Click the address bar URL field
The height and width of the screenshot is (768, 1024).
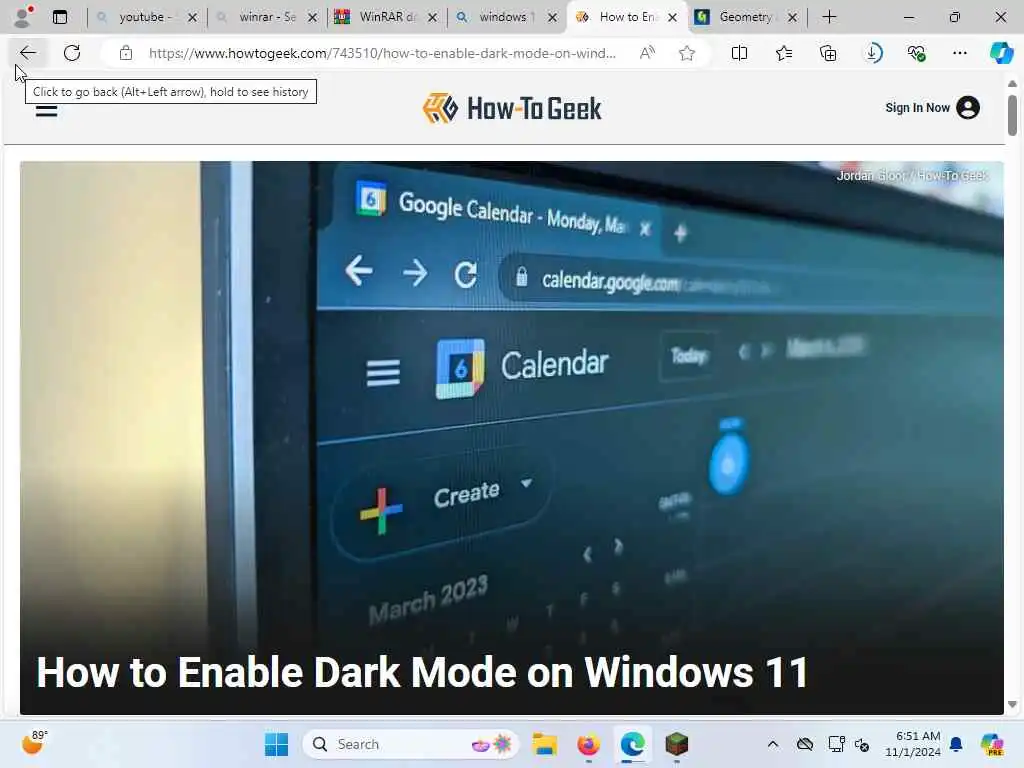pos(382,53)
